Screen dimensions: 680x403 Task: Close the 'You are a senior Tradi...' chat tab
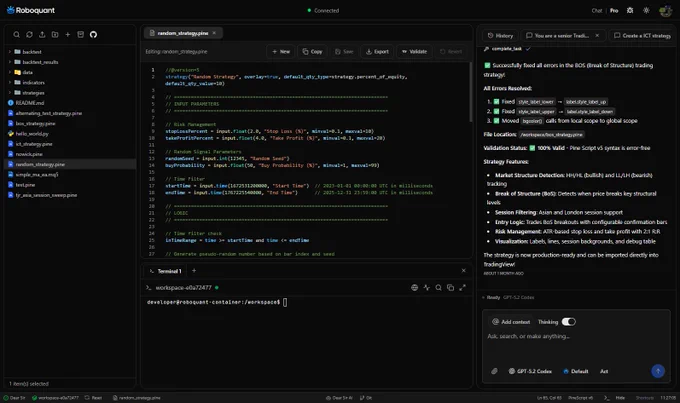click(x=597, y=36)
